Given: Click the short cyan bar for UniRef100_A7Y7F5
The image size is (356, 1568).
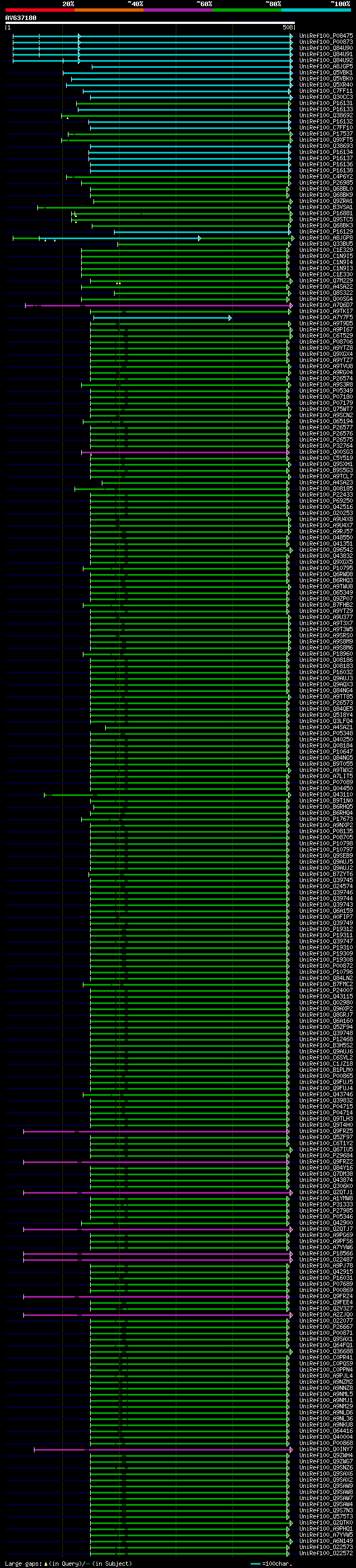Looking at the screenshot, I should [x=162, y=318].
